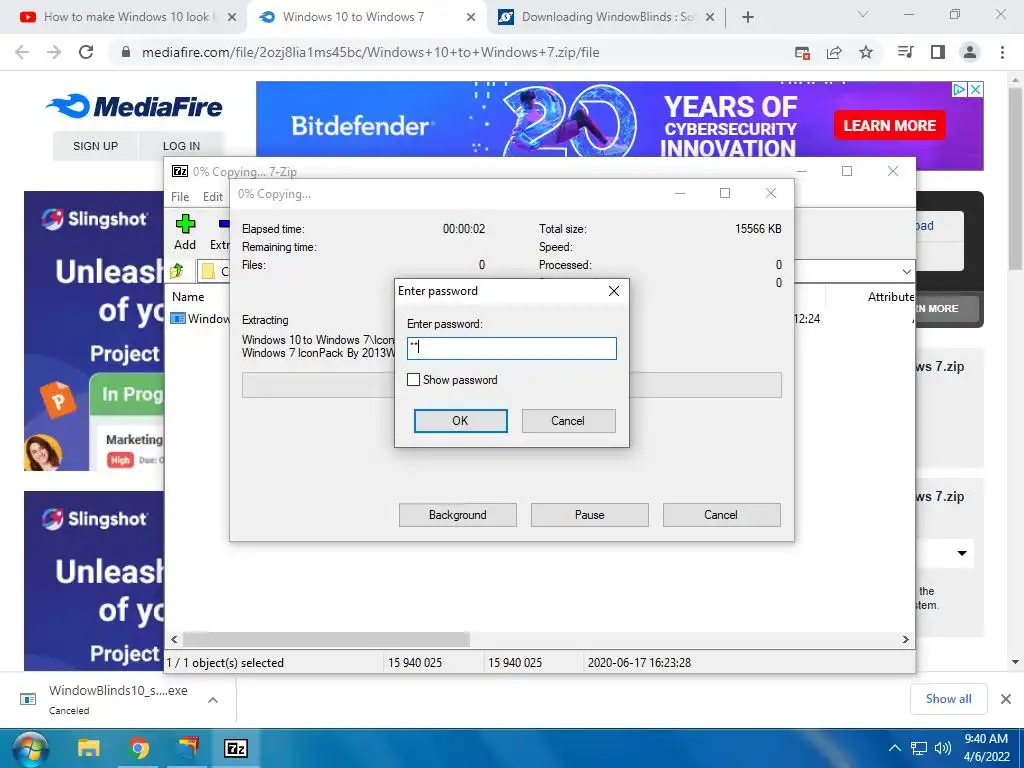
Task: Click the 7-Zip horizontal scrollbar thumb
Action: click(326, 639)
